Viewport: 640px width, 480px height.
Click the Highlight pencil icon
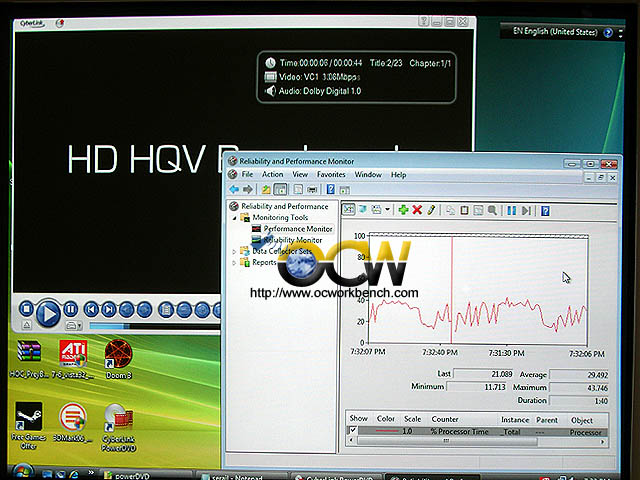[431, 210]
